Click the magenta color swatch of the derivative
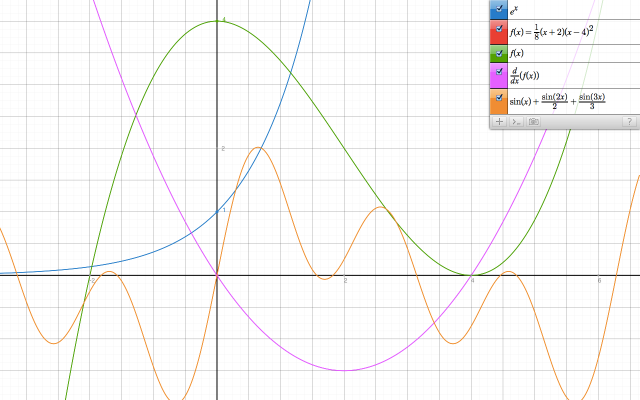640x400 pixels. (x=498, y=76)
